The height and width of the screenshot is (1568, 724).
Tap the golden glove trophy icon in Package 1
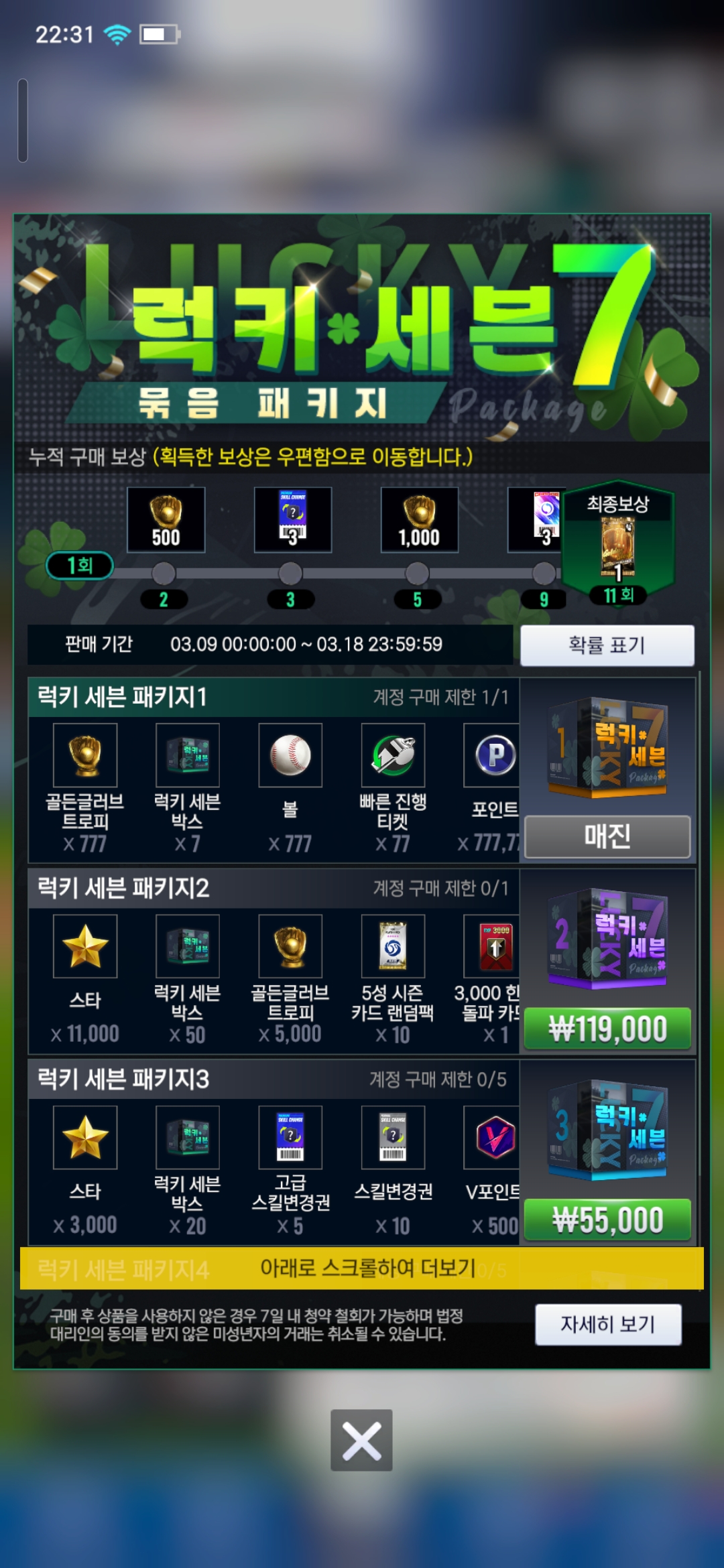pos(85,755)
